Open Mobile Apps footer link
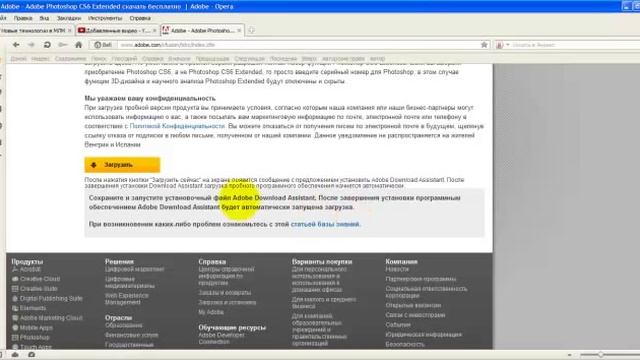Screen dimensions: 640x360 pos(36,328)
